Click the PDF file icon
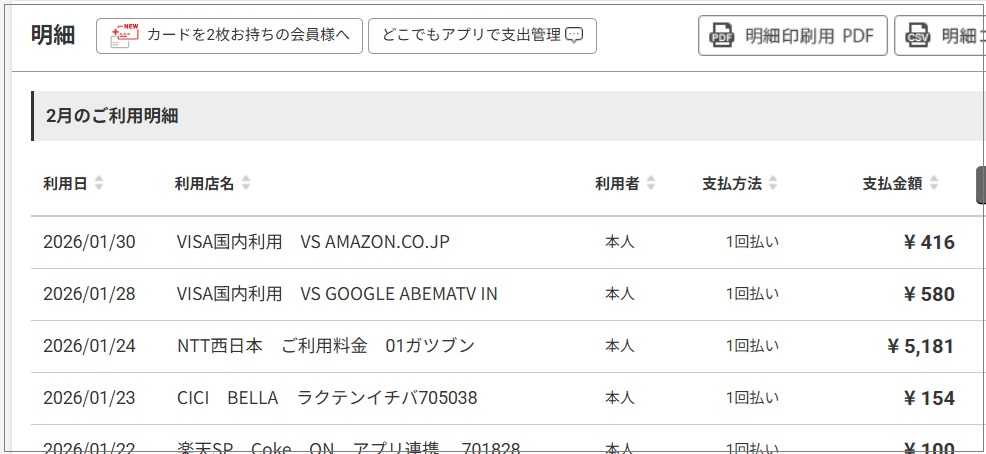Viewport: 986px width, 454px height. pos(721,37)
